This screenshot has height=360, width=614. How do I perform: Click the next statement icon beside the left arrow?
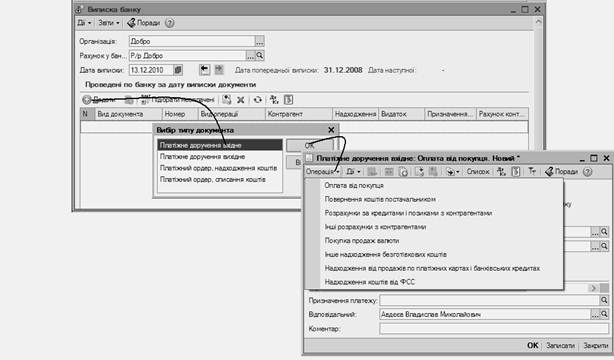(219, 70)
